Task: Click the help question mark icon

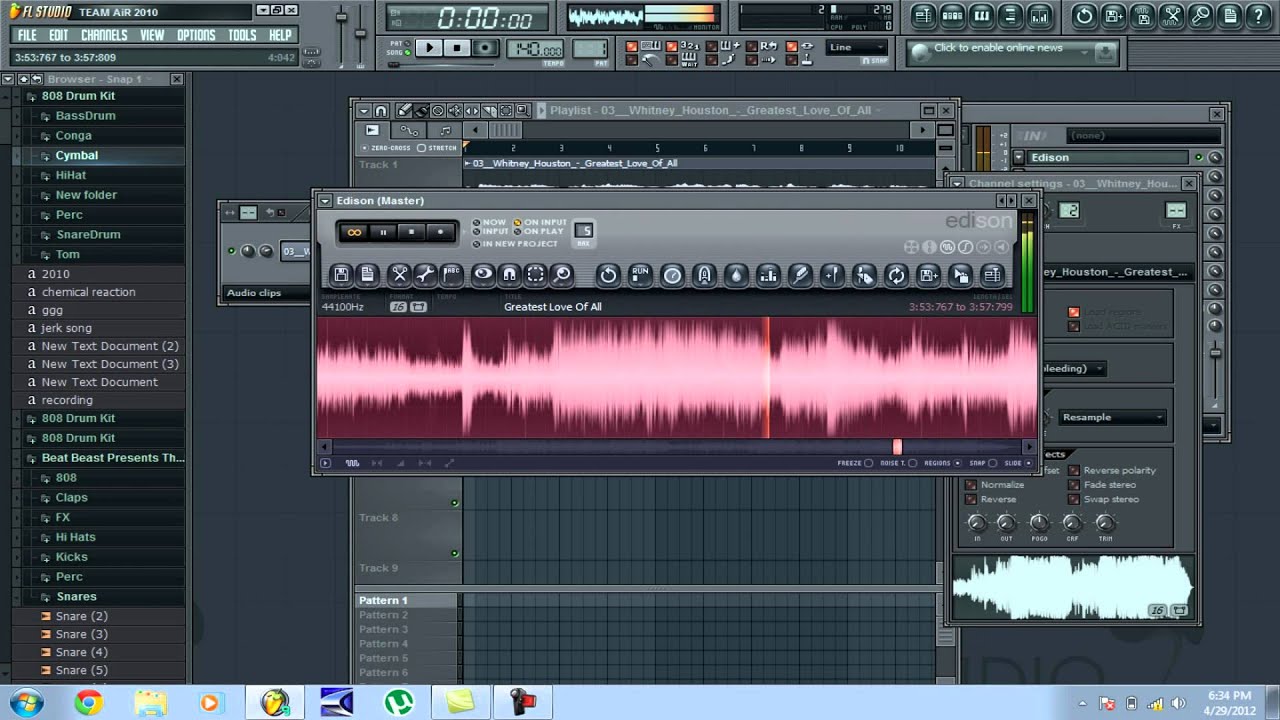Action: [x=1258, y=15]
